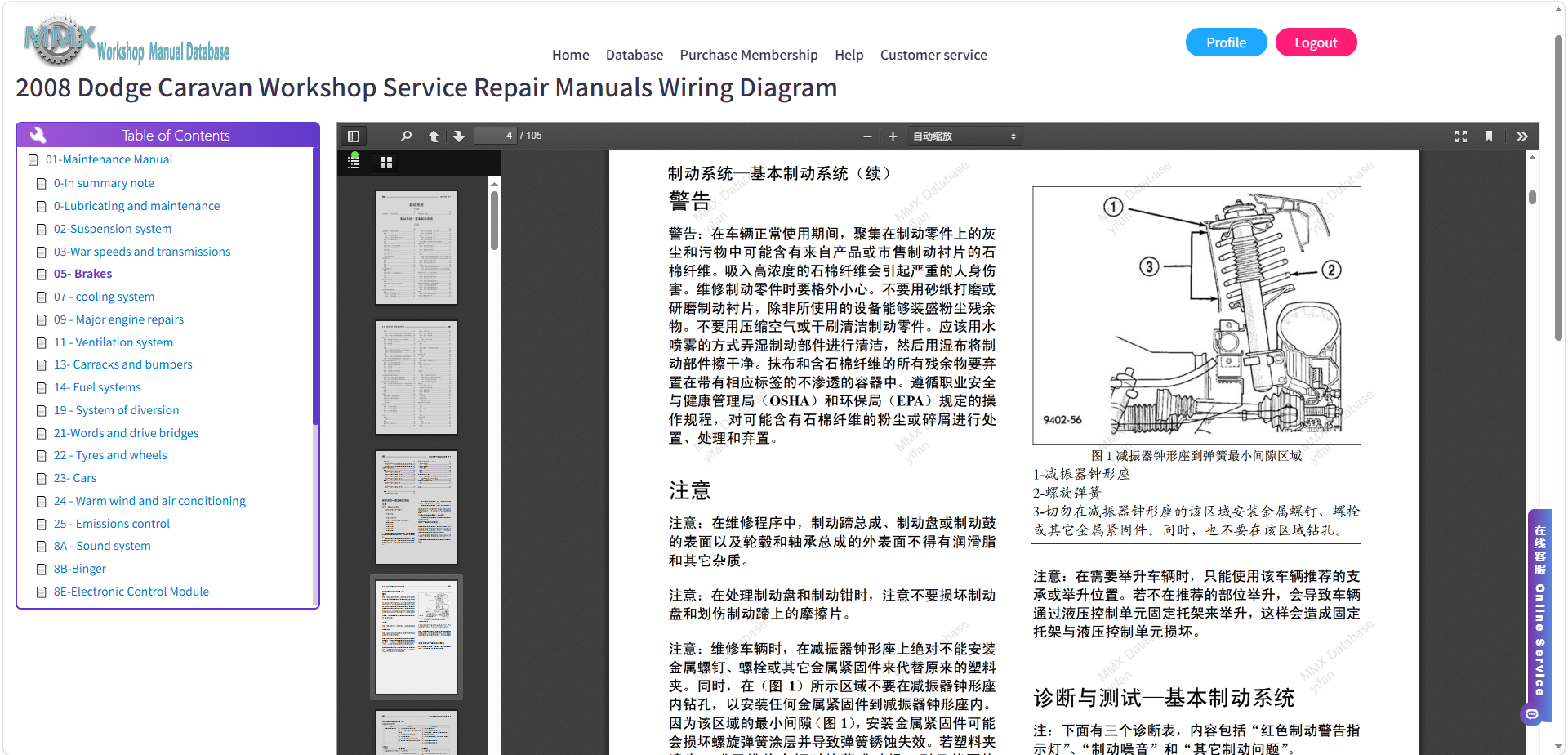Zoom out of the PDF

click(867, 136)
